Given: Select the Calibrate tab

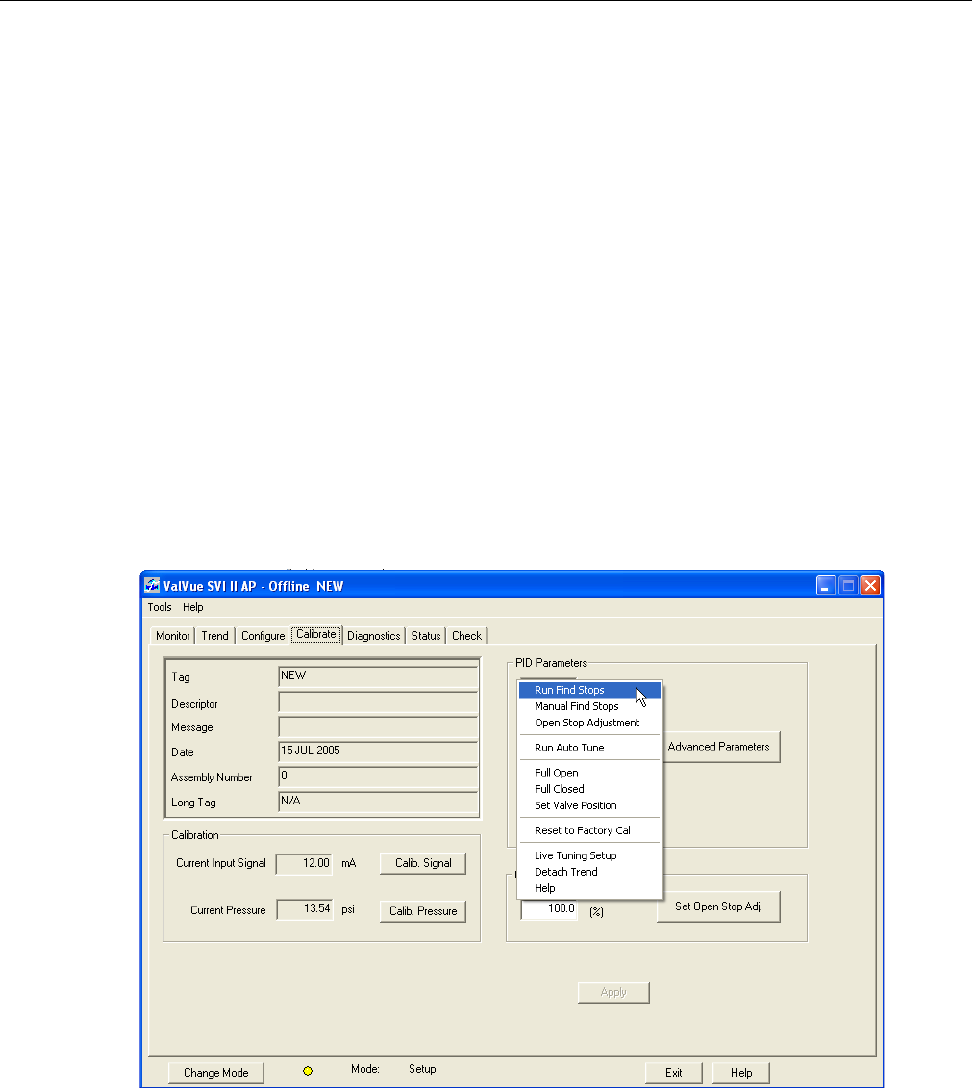Looking at the screenshot, I should [x=316, y=634].
